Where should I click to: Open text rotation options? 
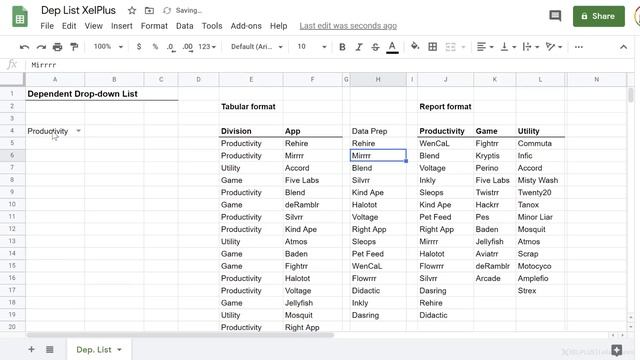click(x=554, y=47)
